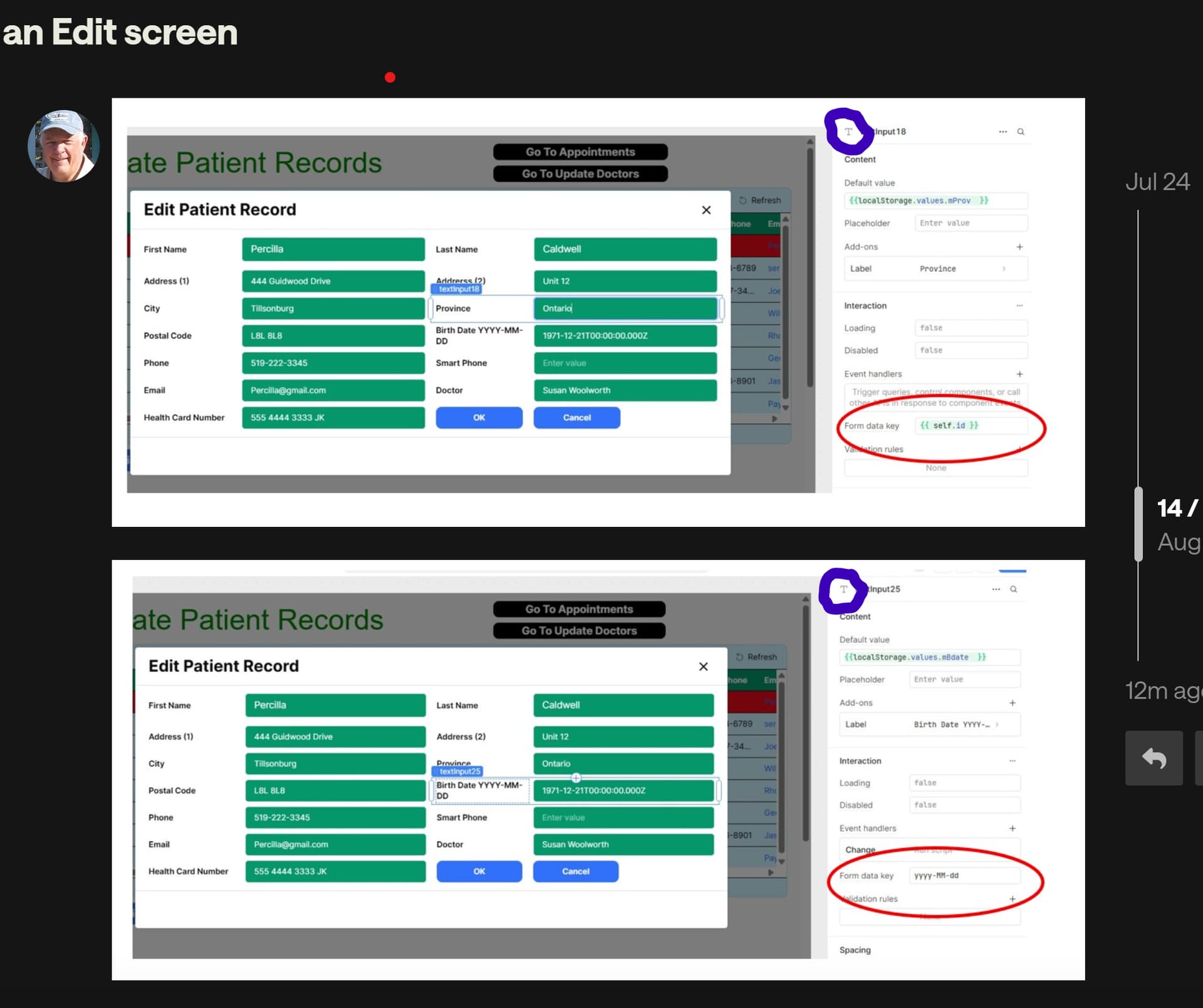Click Cancel in the bottom Edit Patient dialog

coord(575,871)
